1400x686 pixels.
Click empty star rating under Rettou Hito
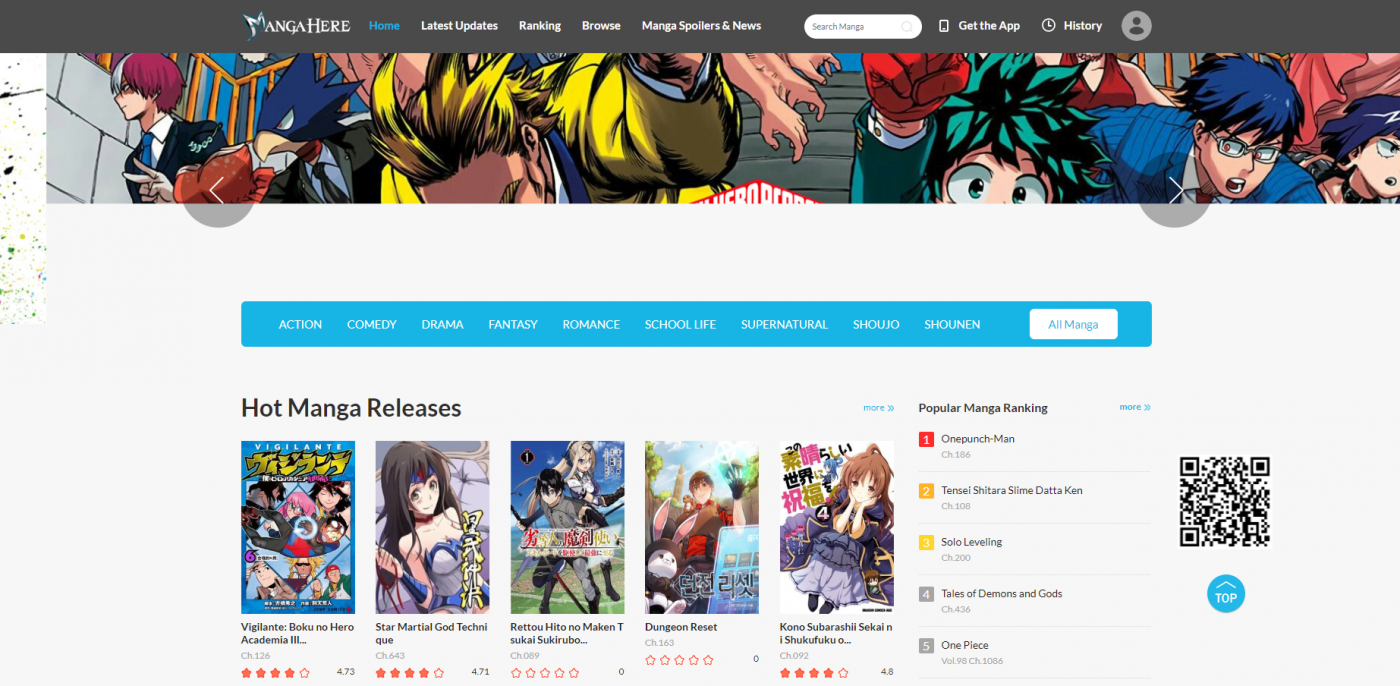click(545, 673)
